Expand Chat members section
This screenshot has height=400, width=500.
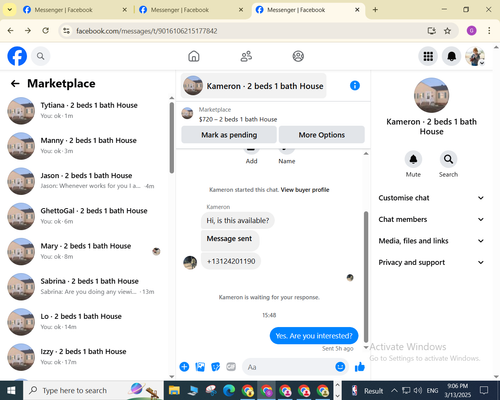pos(431,219)
